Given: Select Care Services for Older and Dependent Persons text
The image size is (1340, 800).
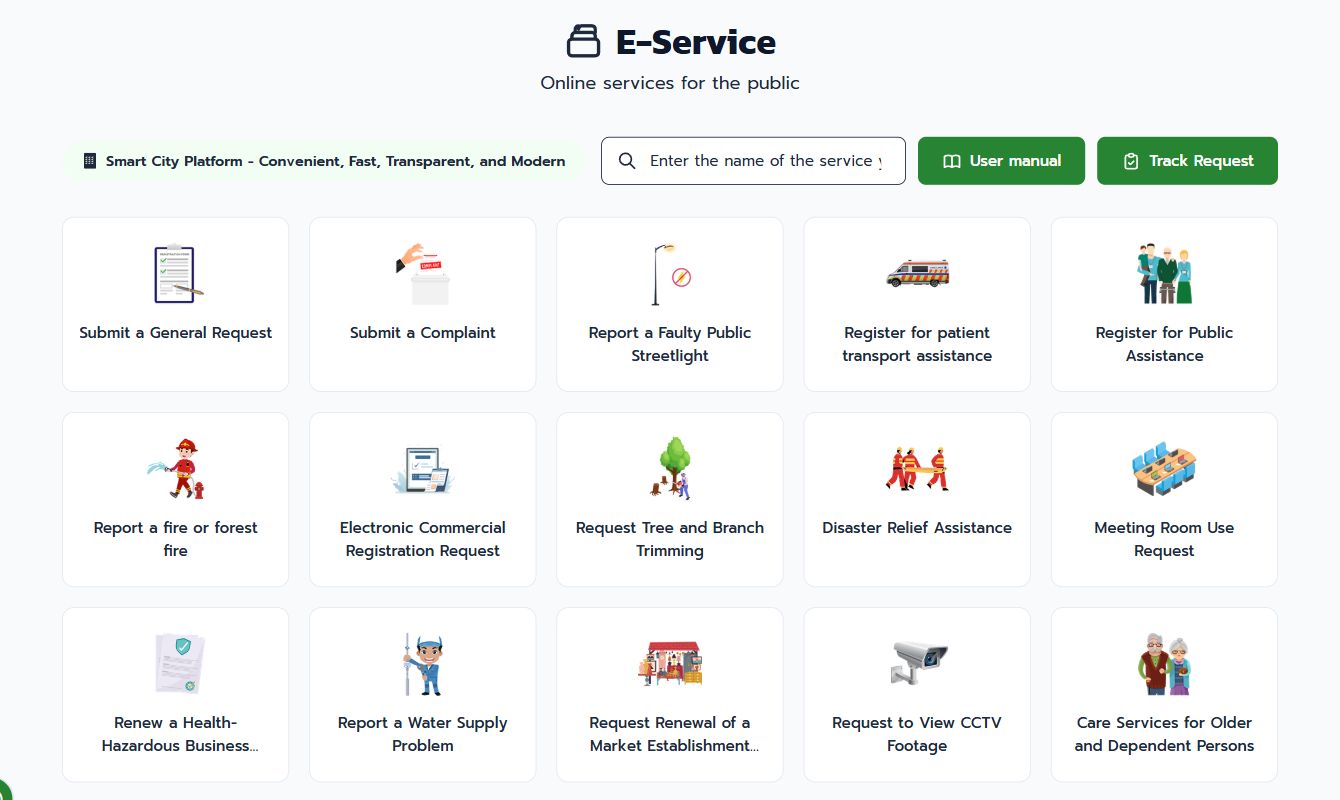Looking at the screenshot, I should pos(1164,734).
